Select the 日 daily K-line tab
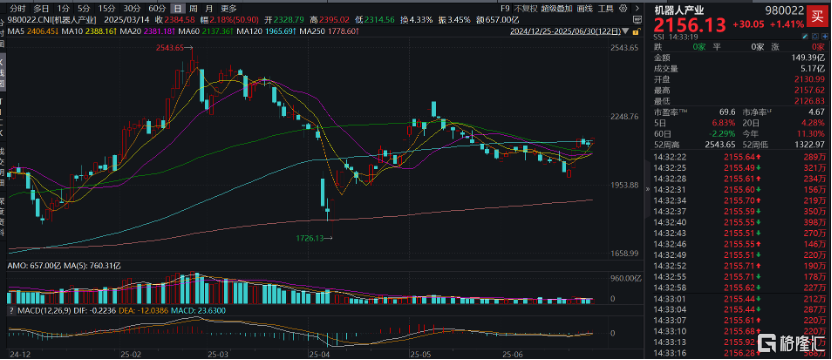 tap(178, 8)
